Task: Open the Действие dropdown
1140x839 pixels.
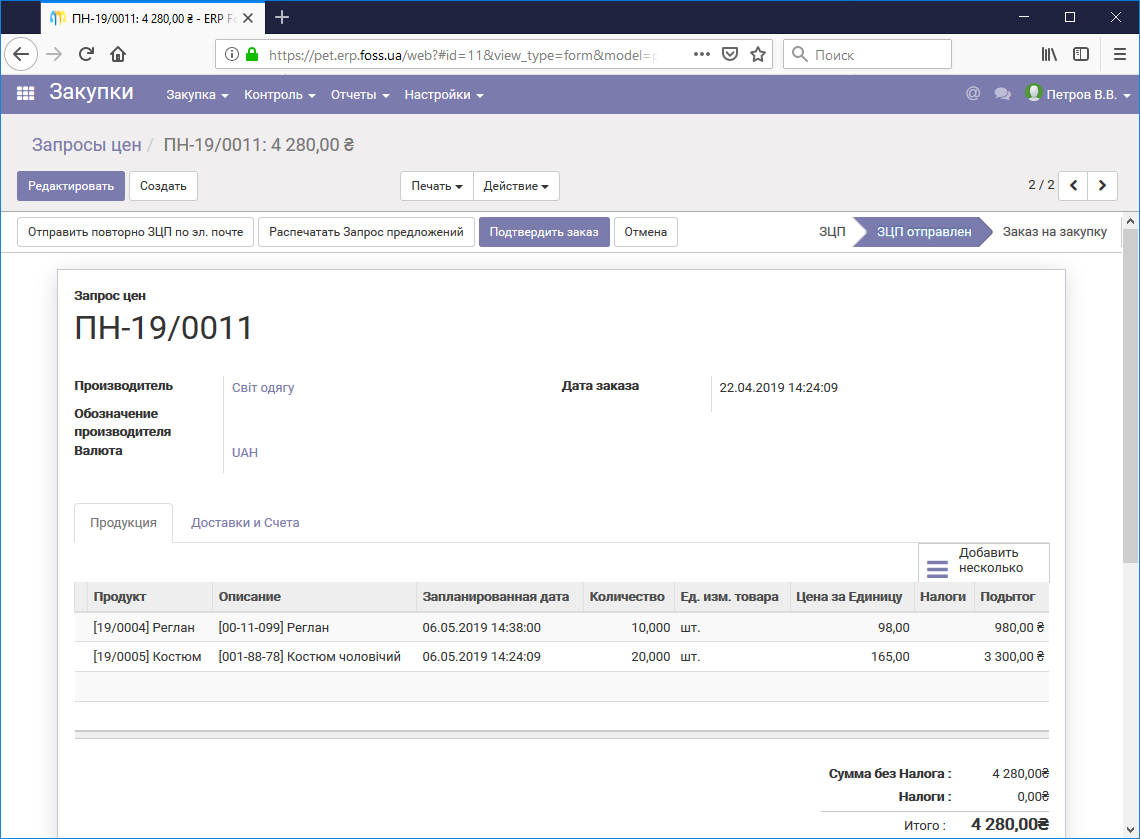Action: [x=516, y=186]
